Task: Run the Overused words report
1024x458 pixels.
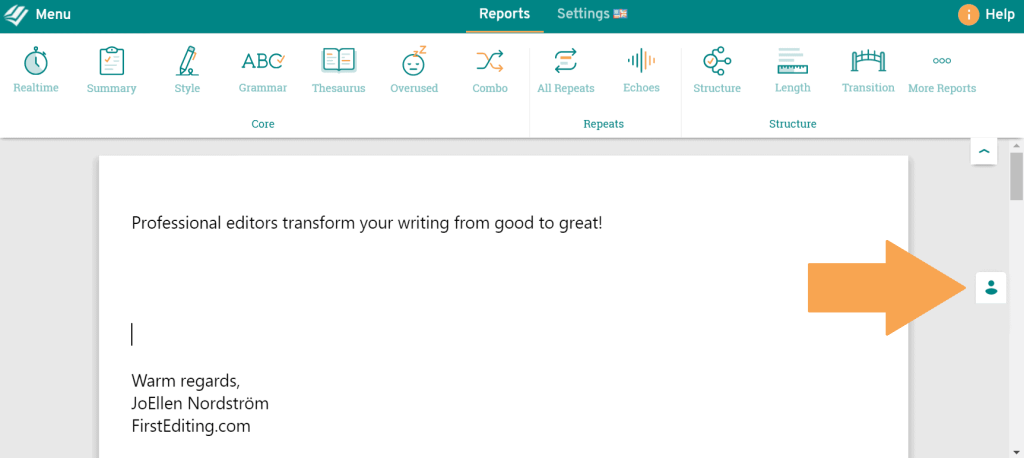Action: [x=414, y=62]
